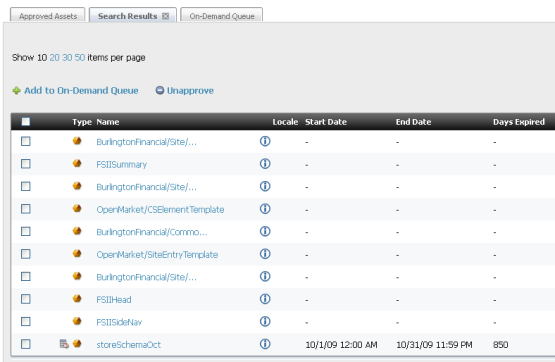Show 50 items per page
Screen dimensions: 555x362
(x=80, y=58)
